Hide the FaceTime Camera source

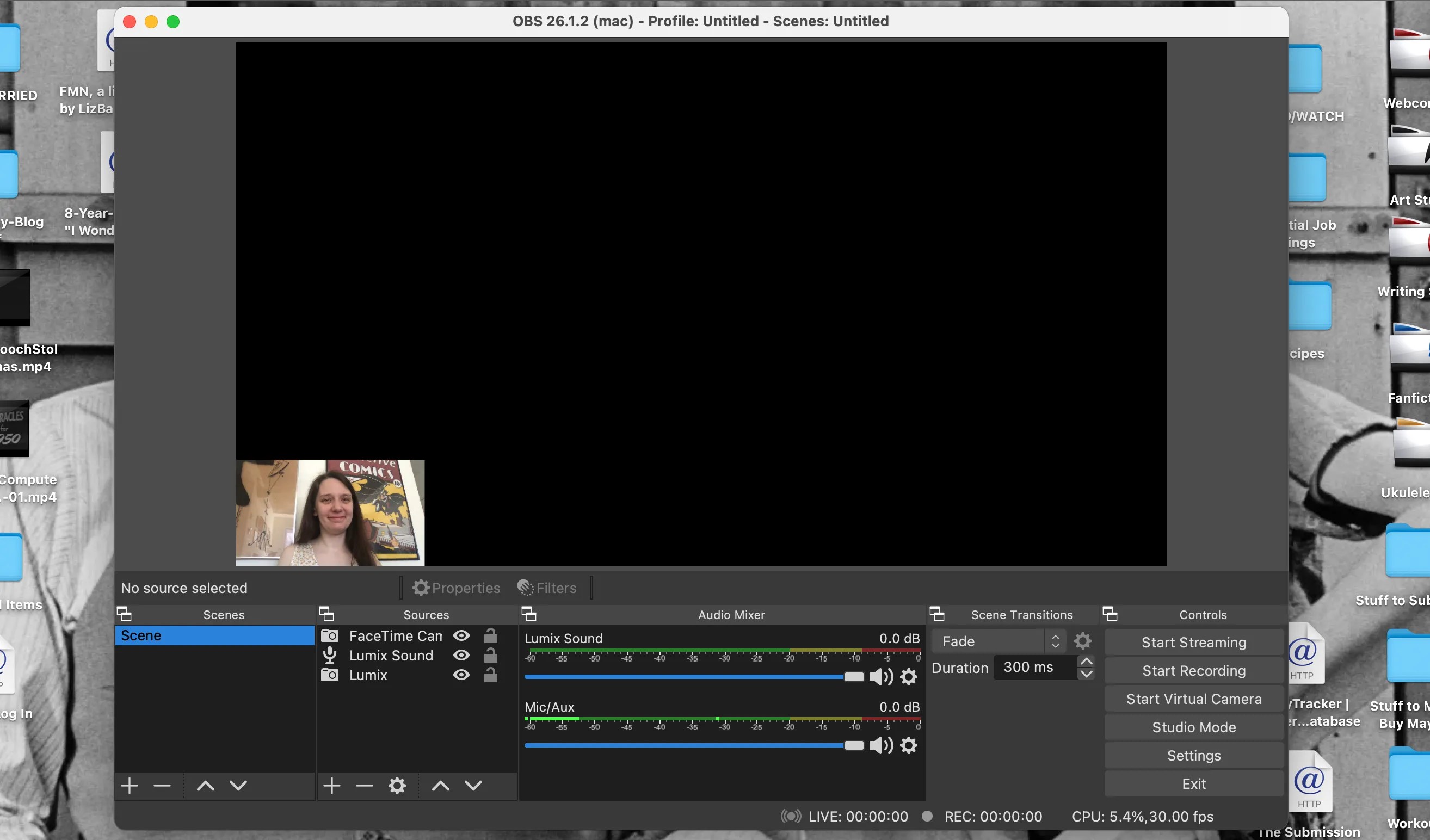coord(461,636)
